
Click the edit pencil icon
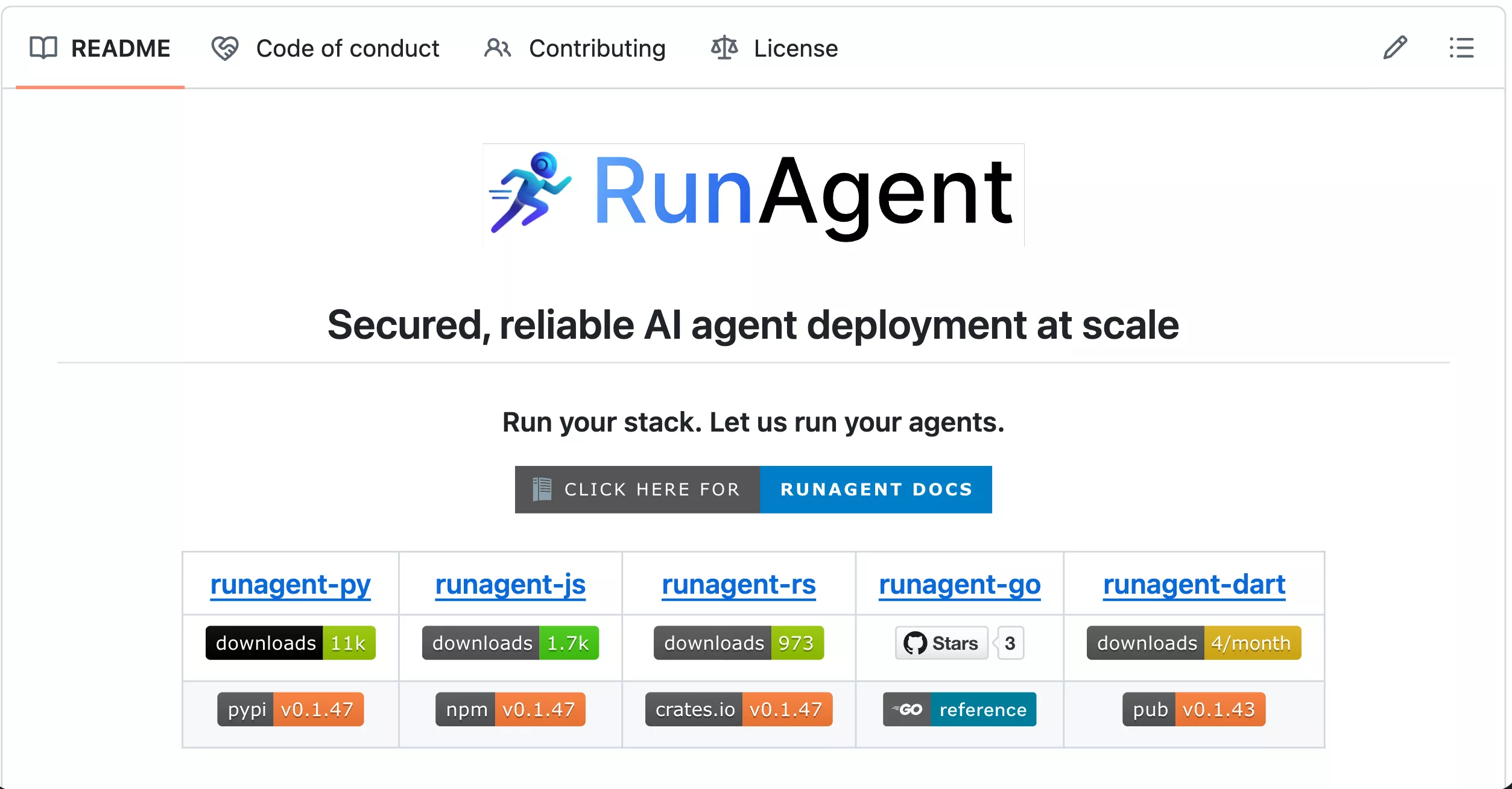pyautogui.click(x=1395, y=48)
